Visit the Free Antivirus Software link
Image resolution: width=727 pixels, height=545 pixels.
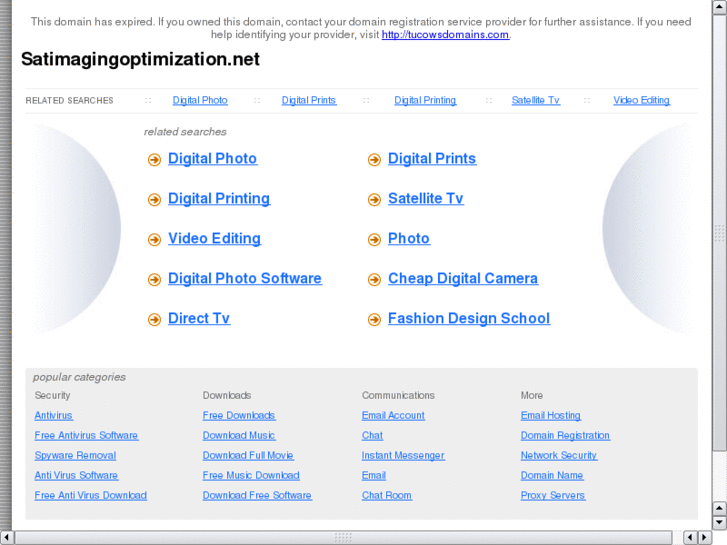click(x=86, y=436)
